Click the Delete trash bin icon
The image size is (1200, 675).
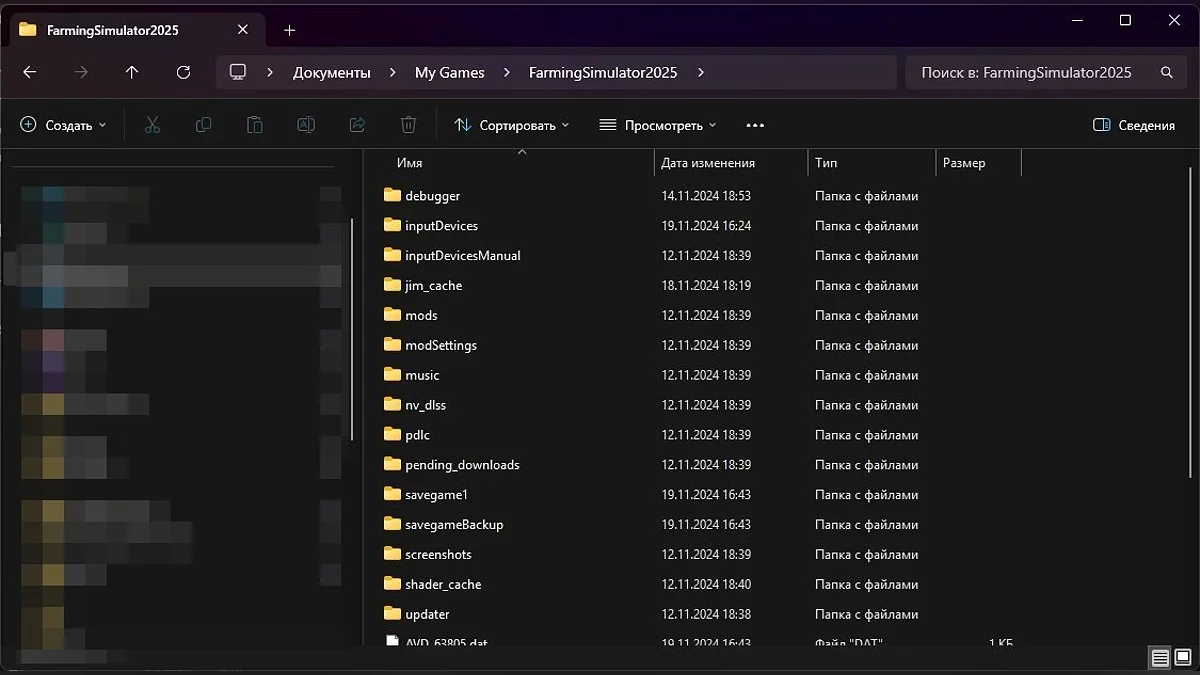click(x=408, y=125)
